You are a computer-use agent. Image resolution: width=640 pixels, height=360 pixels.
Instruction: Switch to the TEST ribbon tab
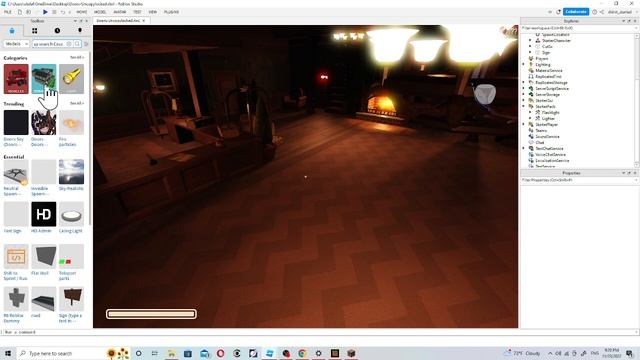138,12
